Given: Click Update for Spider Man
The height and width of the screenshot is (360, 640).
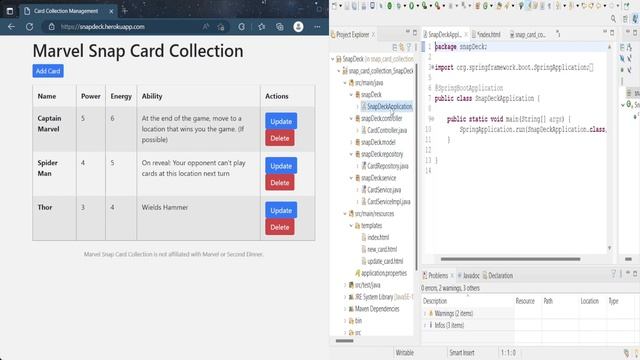Looking at the screenshot, I should pyautogui.click(x=281, y=166).
